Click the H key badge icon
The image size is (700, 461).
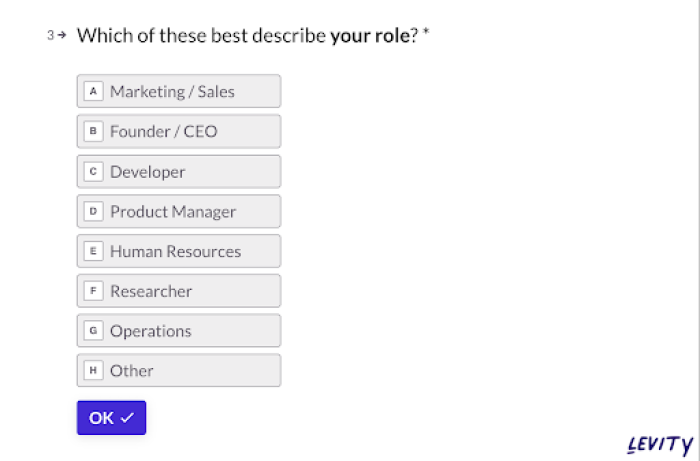pos(93,370)
